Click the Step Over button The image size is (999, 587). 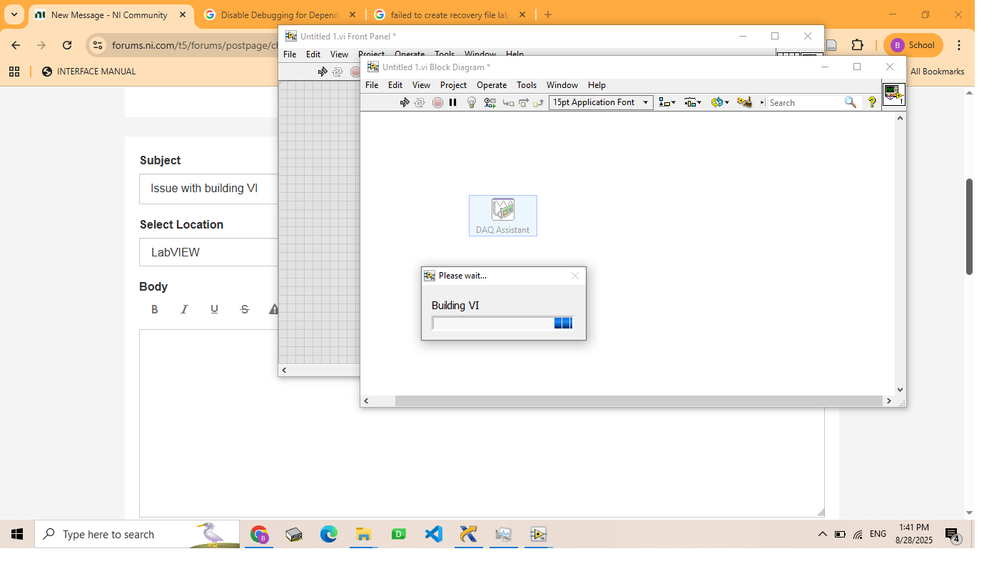[x=523, y=103]
